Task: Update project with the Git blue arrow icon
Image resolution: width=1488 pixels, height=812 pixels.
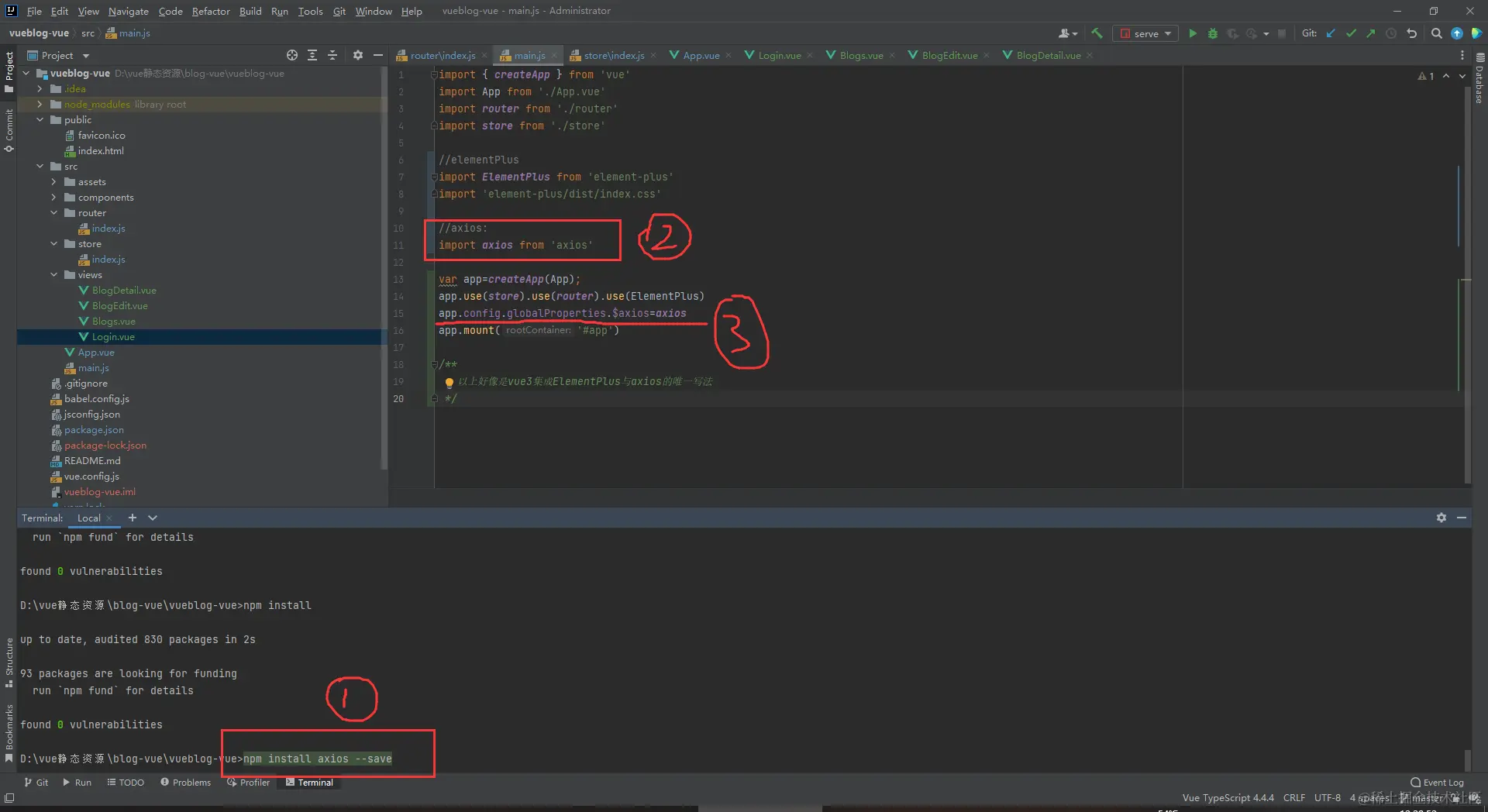Action: pyautogui.click(x=1331, y=33)
